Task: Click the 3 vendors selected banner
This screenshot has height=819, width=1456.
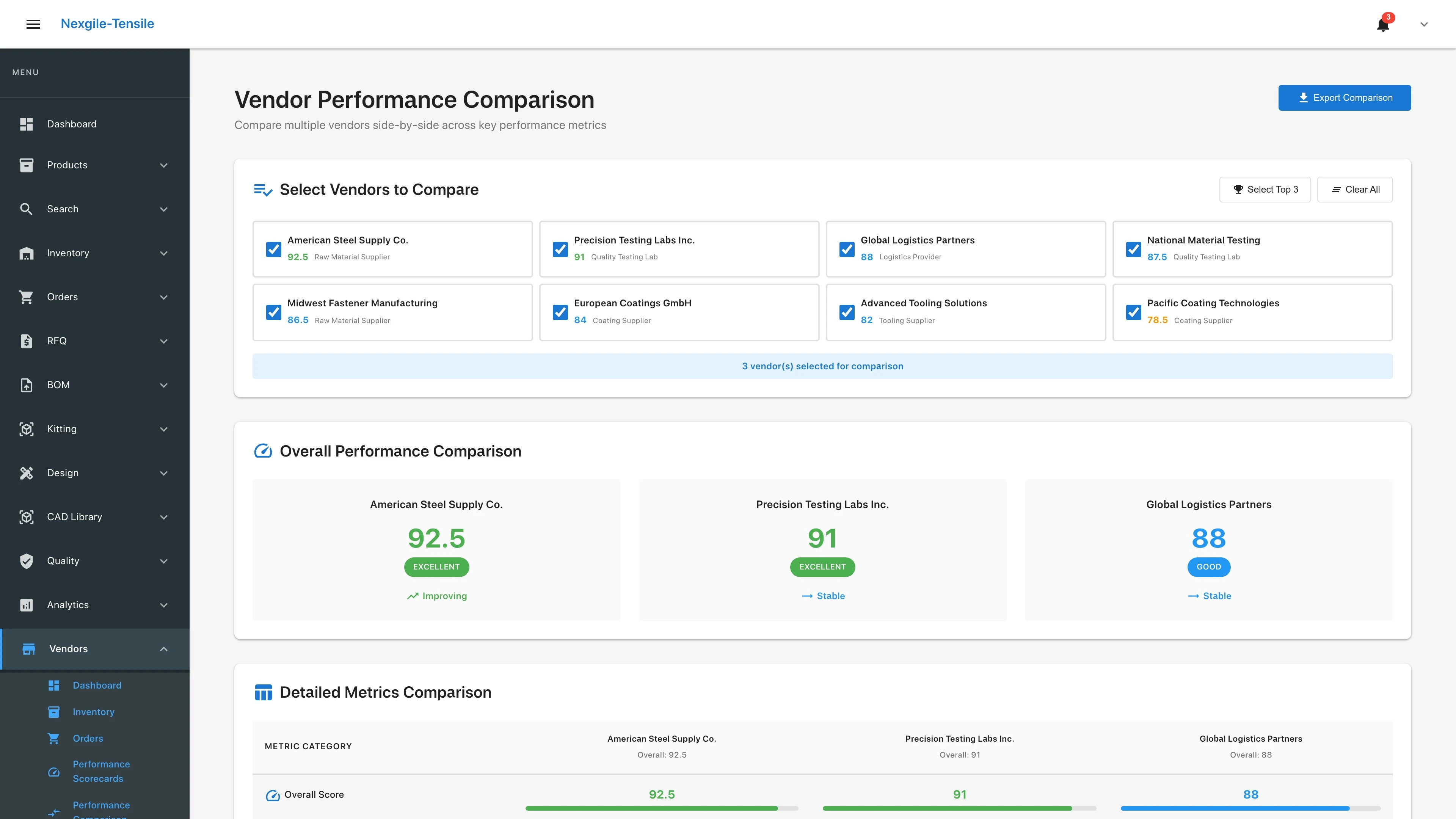Action: coord(822,366)
